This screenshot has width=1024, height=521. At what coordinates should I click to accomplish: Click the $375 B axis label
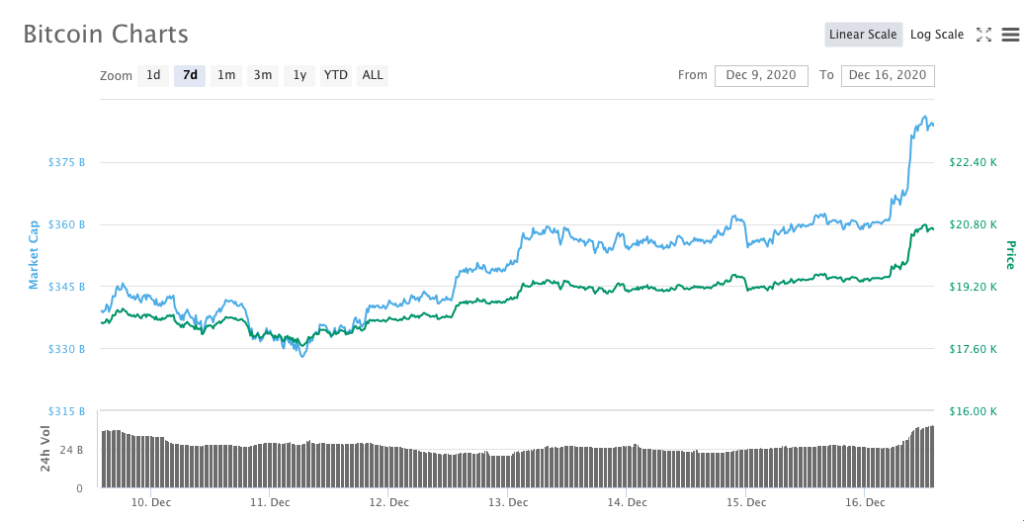pos(67,162)
